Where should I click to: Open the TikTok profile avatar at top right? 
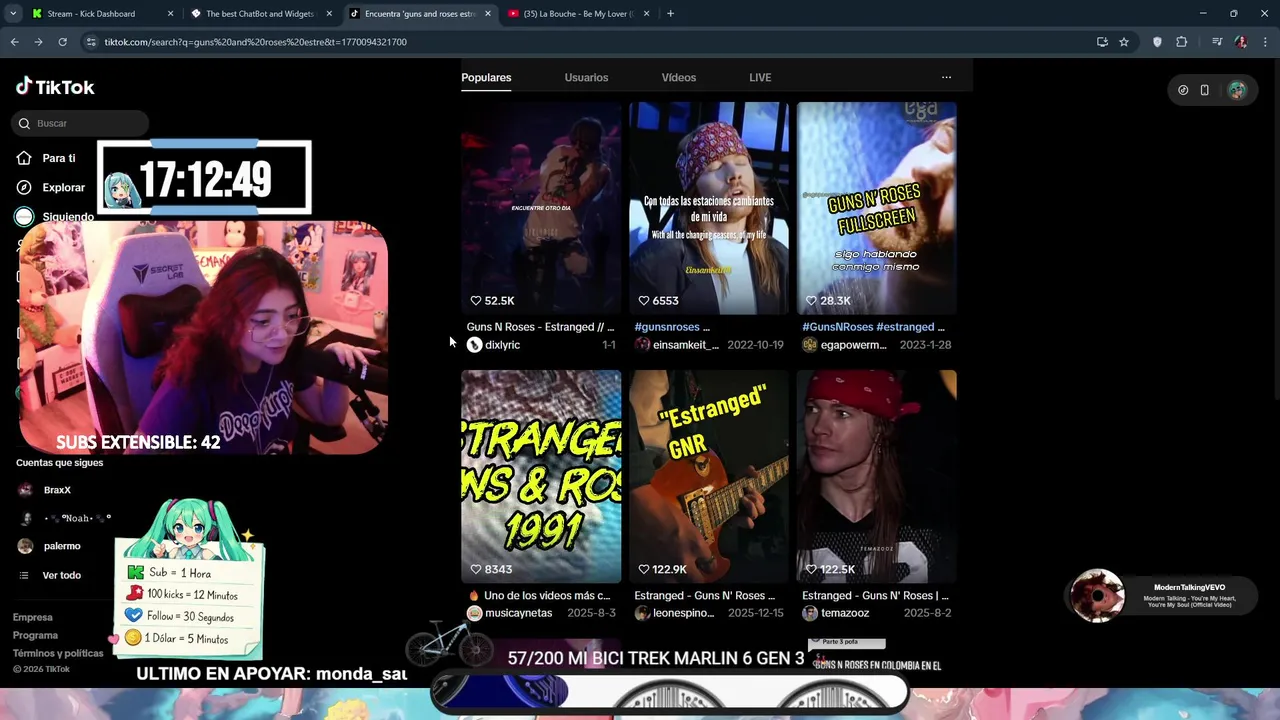click(x=1237, y=90)
